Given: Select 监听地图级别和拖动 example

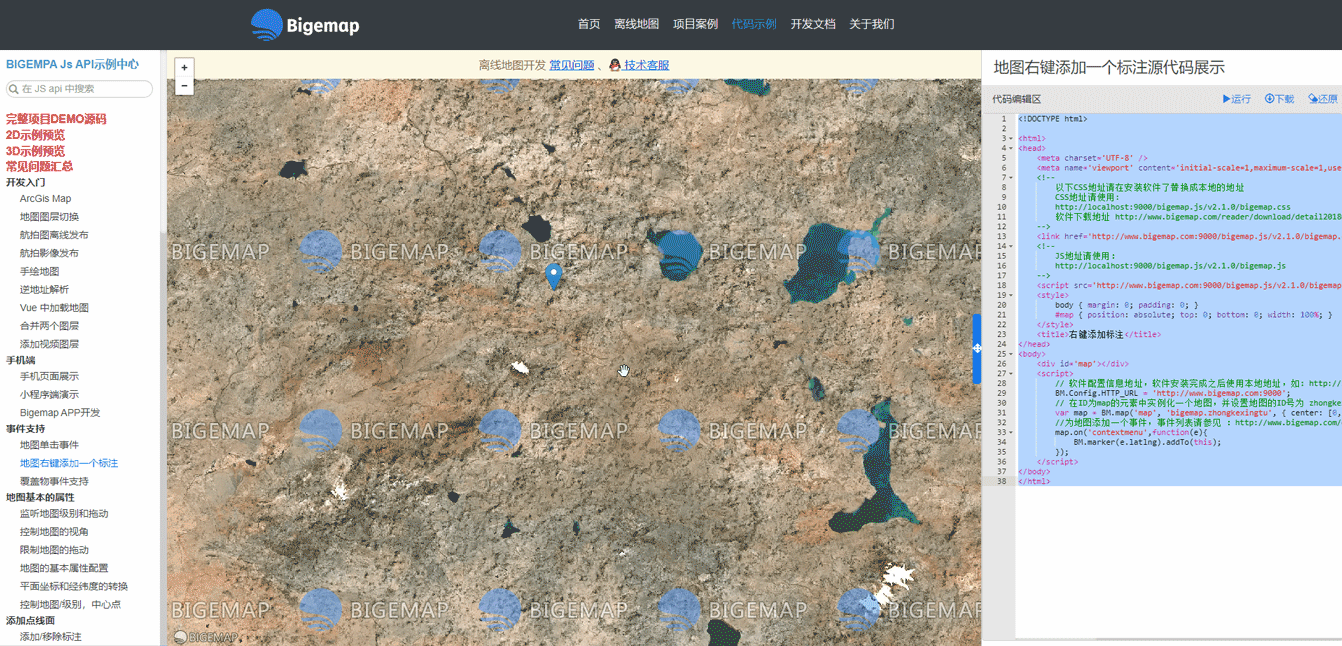Looking at the screenshot, I should click(64, 514).
